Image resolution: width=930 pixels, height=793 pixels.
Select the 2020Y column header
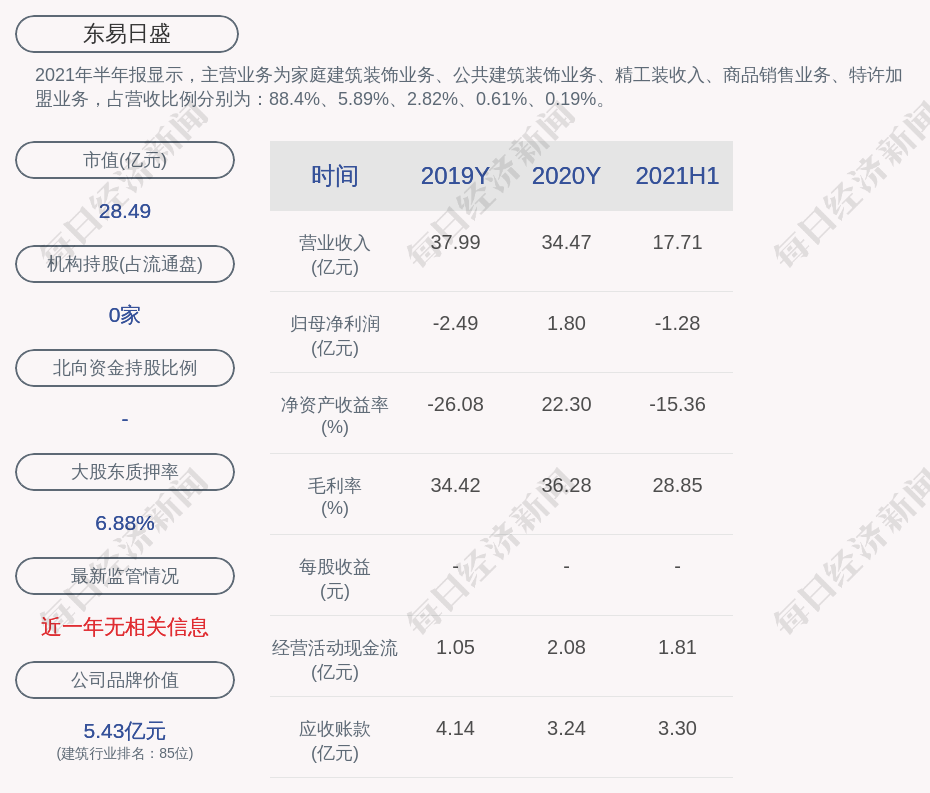pyautogui.click(x=566, y=176)
